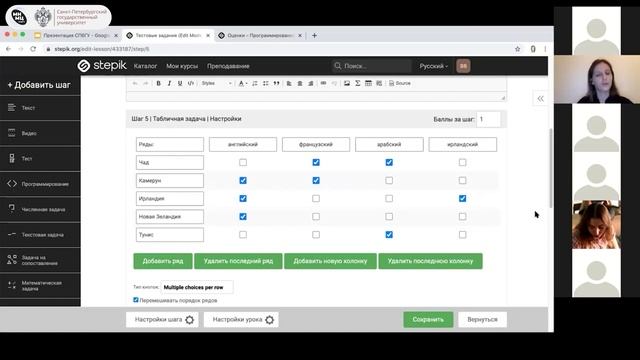Select the Тест step type
This screenshot has width=640, height=360.
pos(40,159)
